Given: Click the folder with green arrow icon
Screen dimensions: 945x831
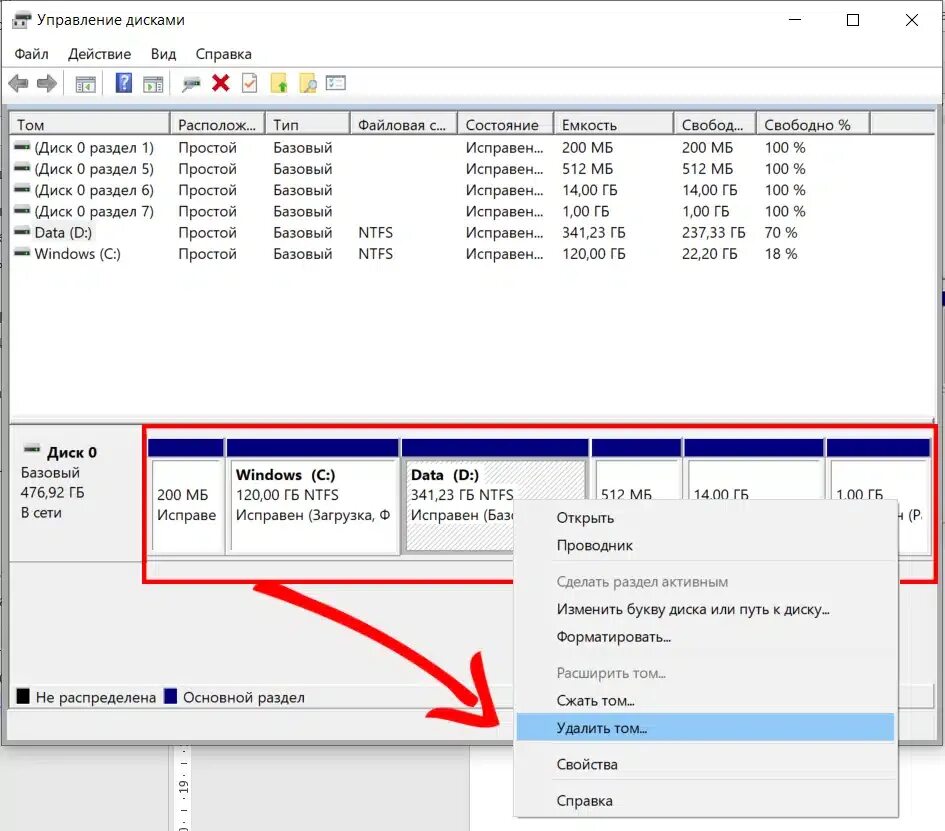Looking at the screenshot, I should pos(278,83).
